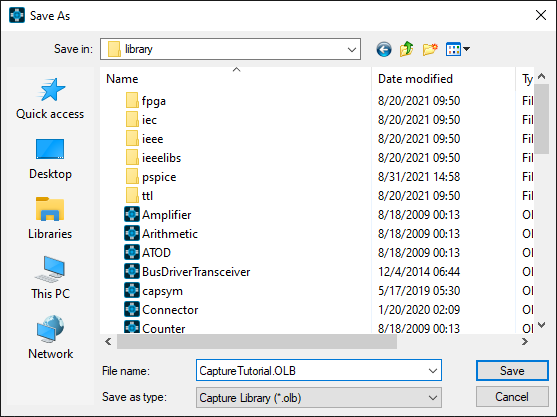This screenshot has height=417, width=557.
Task: Click the date '1/20/2020 02:09'
Action: click(x=419, y=310)
